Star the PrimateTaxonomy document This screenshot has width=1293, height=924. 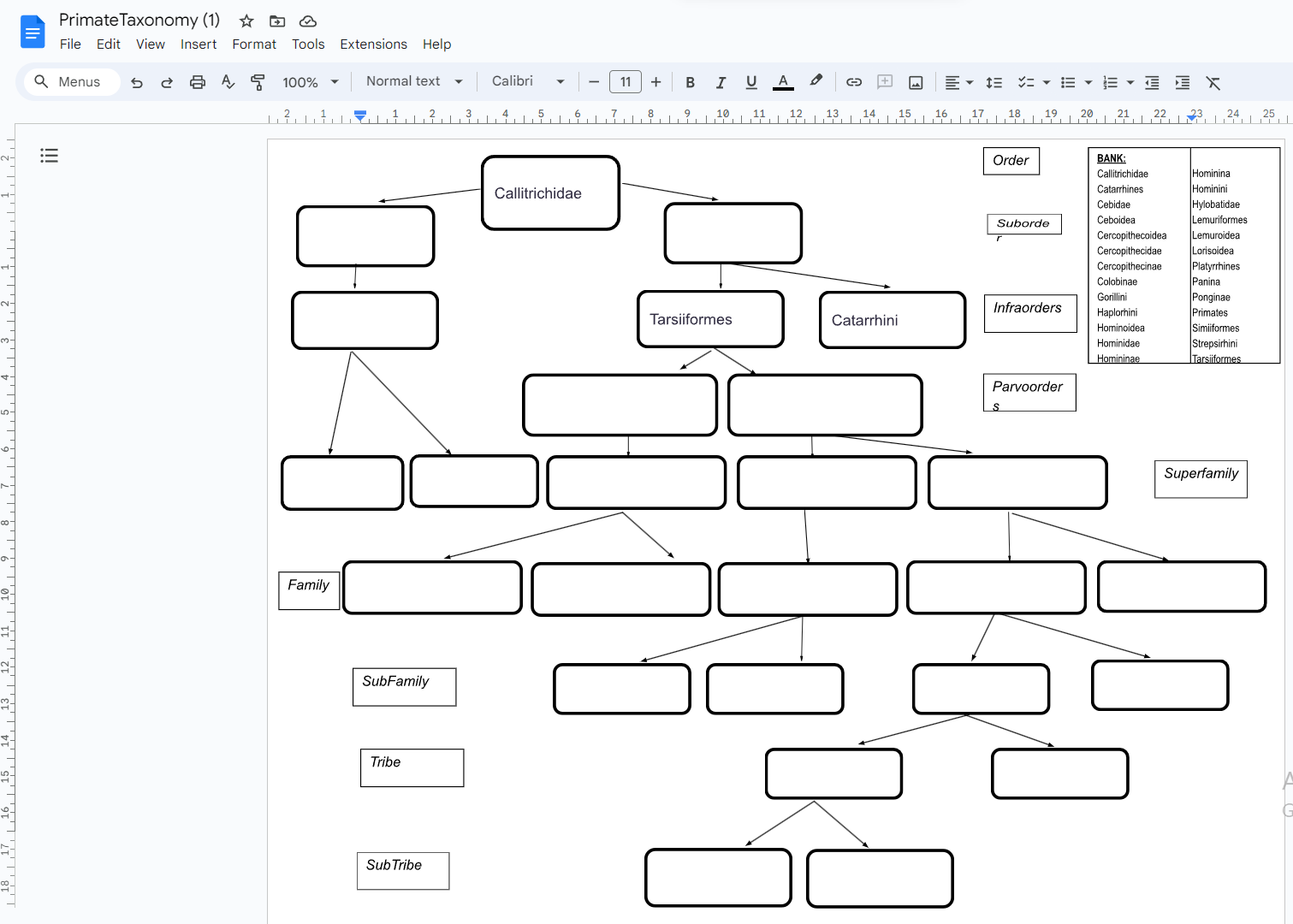click(x=246, y=21)
